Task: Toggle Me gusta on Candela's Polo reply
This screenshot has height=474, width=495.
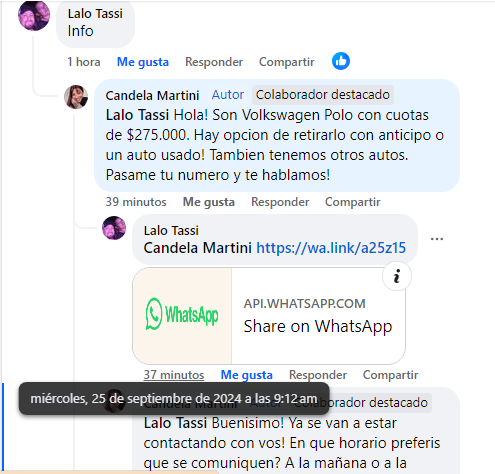Action: [x=209, y=202]
